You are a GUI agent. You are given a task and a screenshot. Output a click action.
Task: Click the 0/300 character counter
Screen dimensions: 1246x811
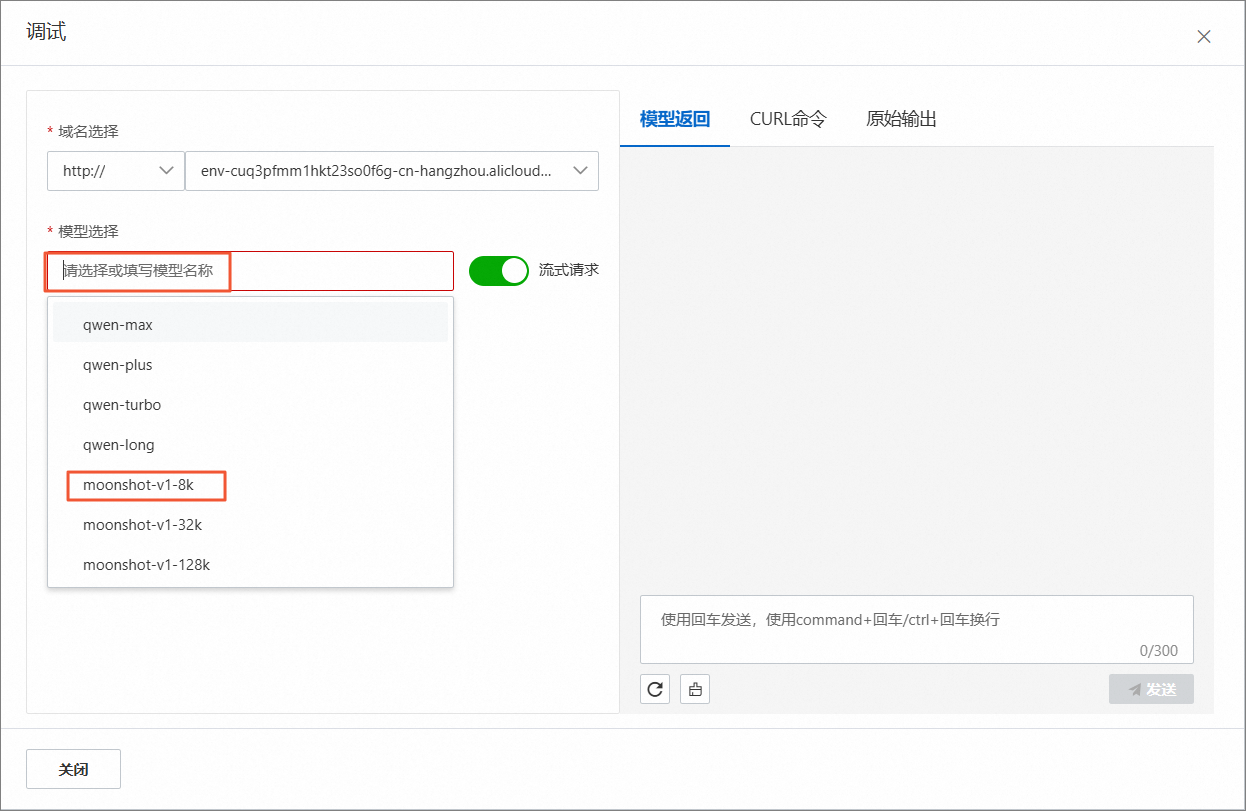1159,650
